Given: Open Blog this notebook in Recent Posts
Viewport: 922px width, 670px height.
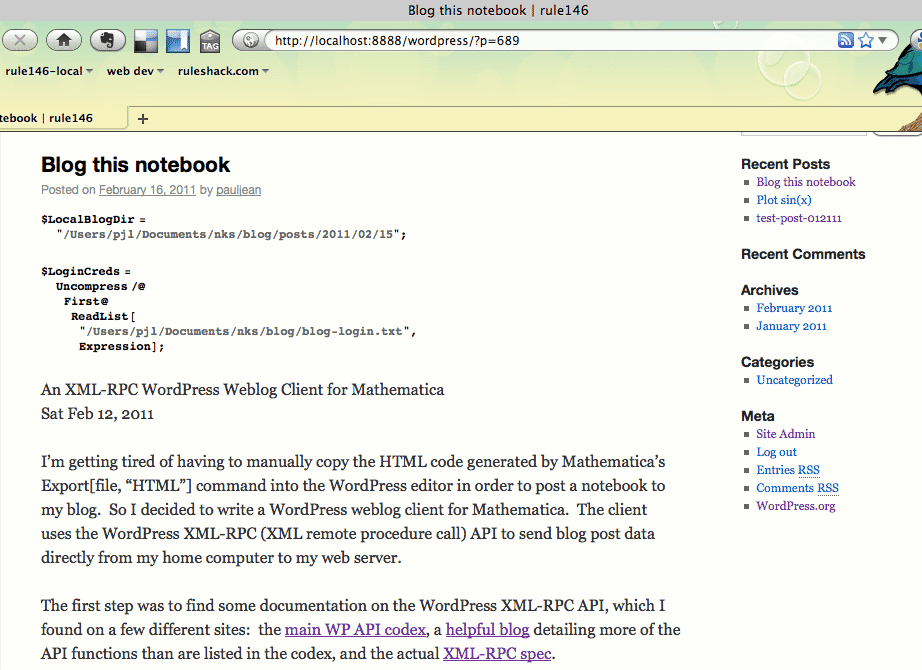Looking at the screenshot, I should (x=806, y=182).
